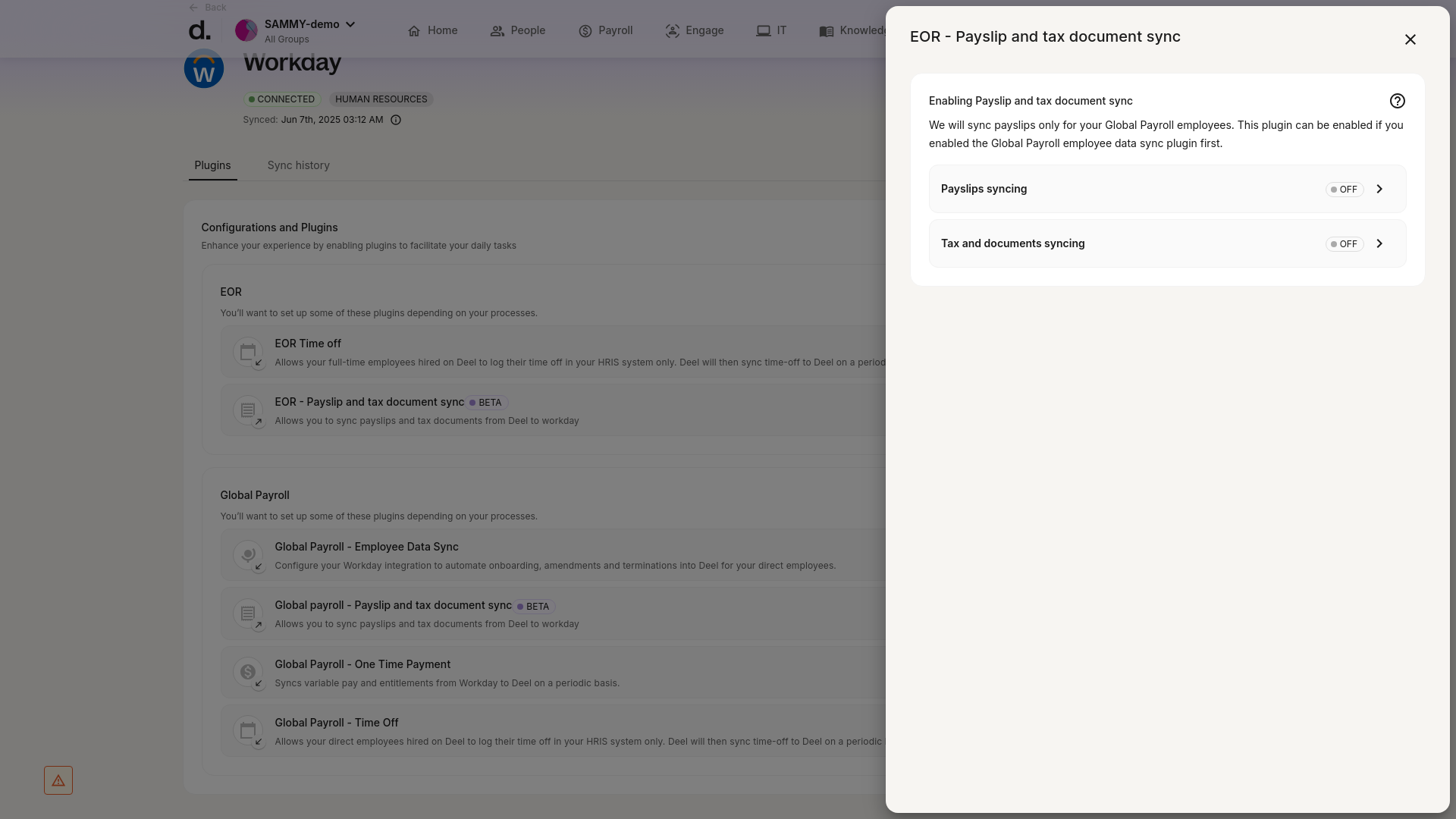Close the EOR payslip sync panel

[x=1410, y=39]
